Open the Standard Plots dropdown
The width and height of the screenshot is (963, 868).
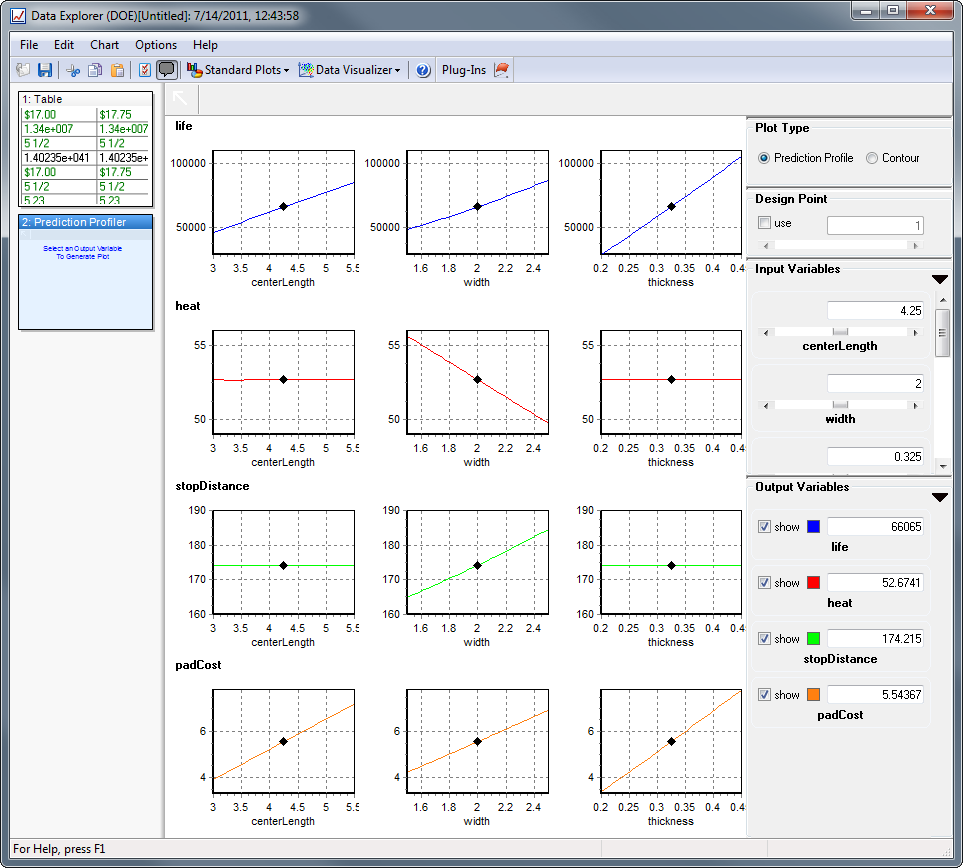coord(238,70)
